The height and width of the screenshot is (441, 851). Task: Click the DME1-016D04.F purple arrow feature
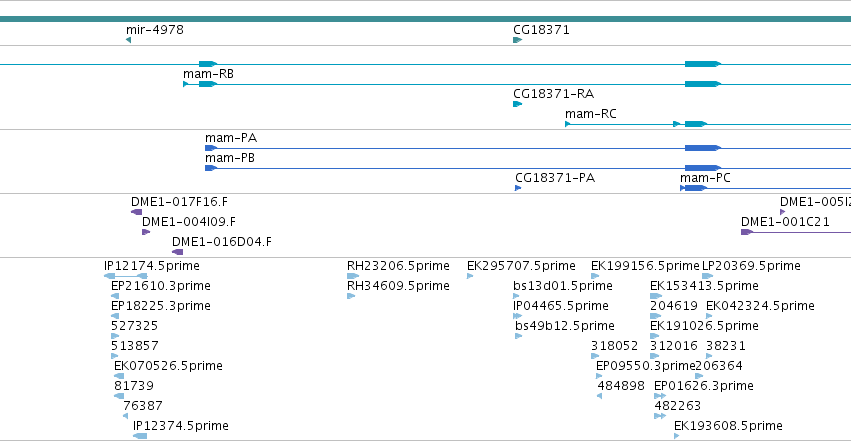click(177, 252)
